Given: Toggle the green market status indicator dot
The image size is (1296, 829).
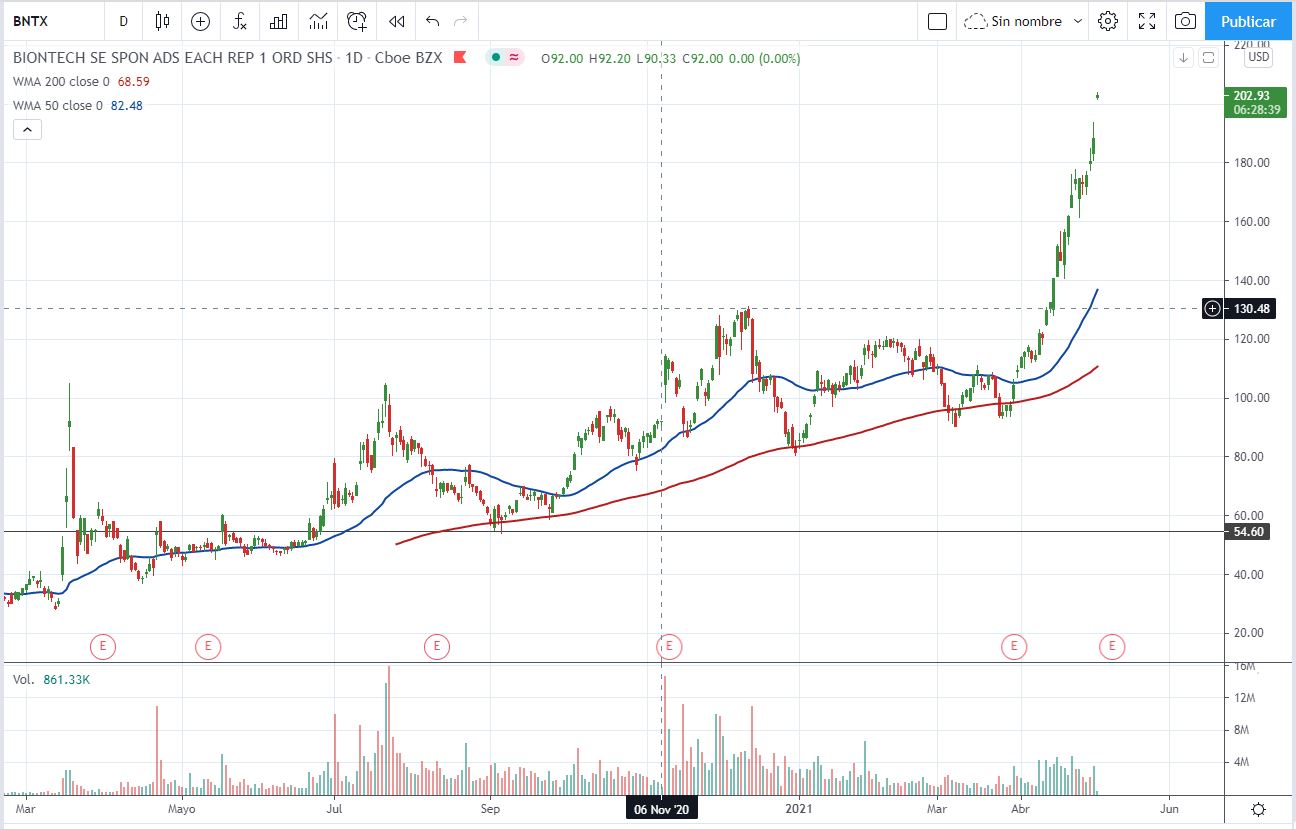Looking at the screenshot, I should point(495,58).
